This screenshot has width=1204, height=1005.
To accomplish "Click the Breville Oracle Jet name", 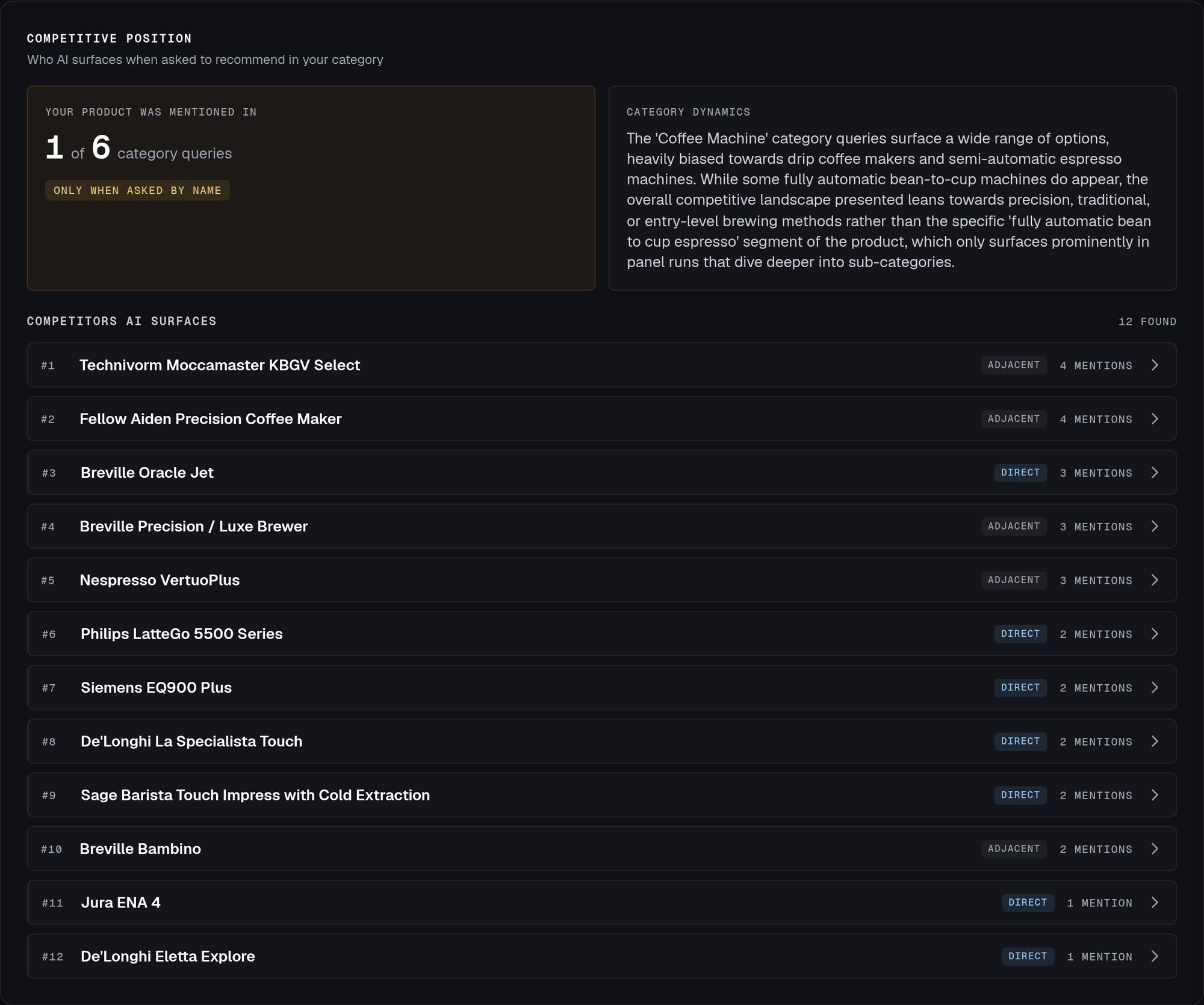I will pos(147,473).
